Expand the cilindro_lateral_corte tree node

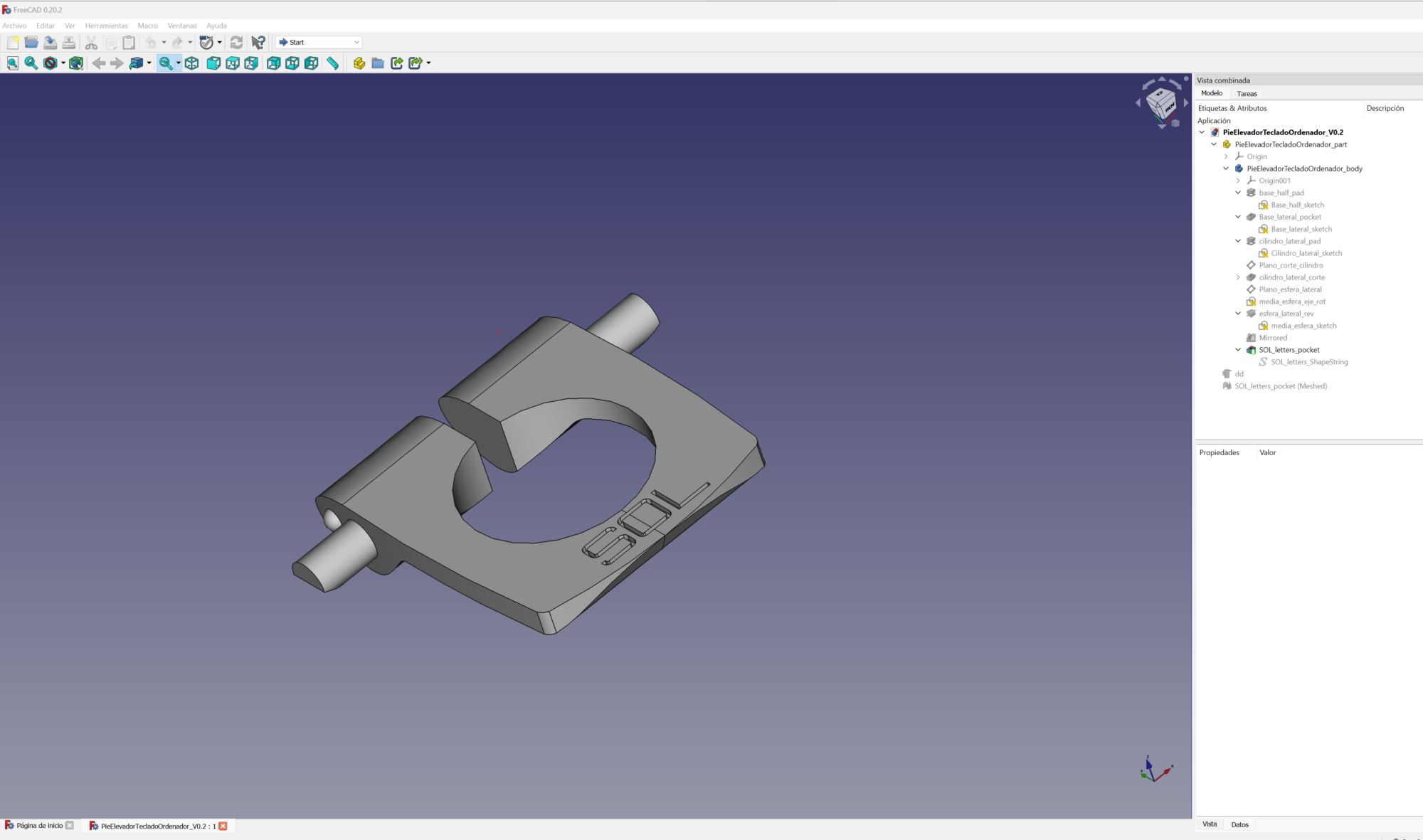(1238, 277)
